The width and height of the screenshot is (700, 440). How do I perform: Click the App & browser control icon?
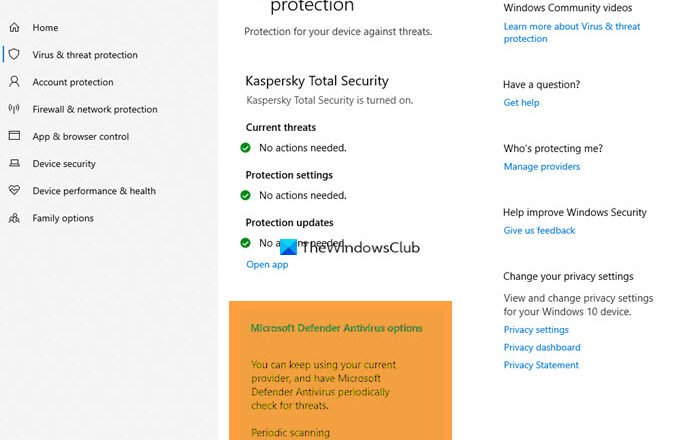click(x=14, y=136)
